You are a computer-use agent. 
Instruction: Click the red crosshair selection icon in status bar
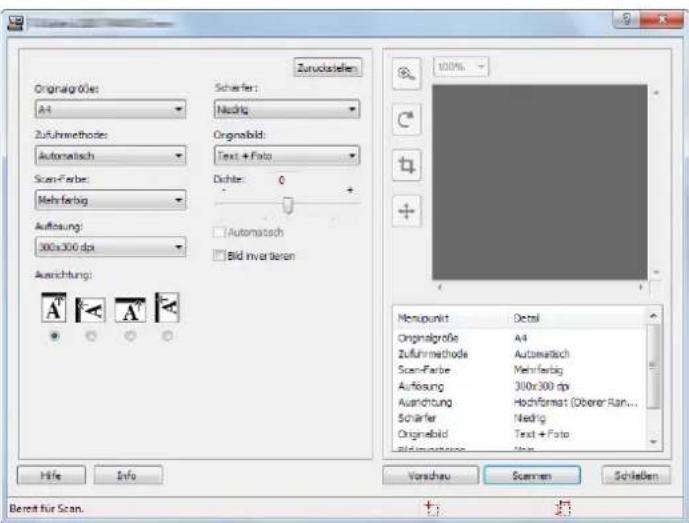432,508
